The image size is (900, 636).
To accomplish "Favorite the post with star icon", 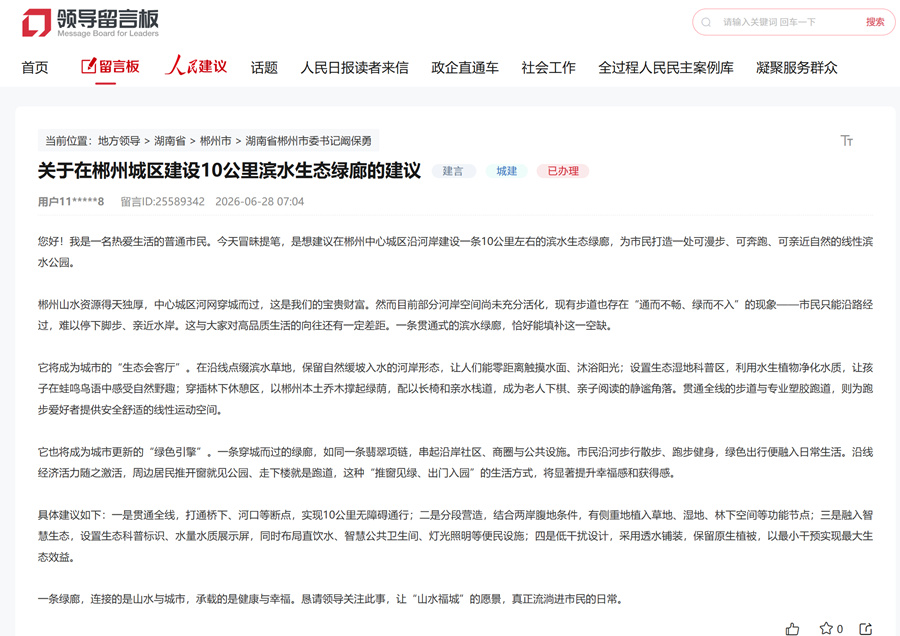I will point(826,628).
